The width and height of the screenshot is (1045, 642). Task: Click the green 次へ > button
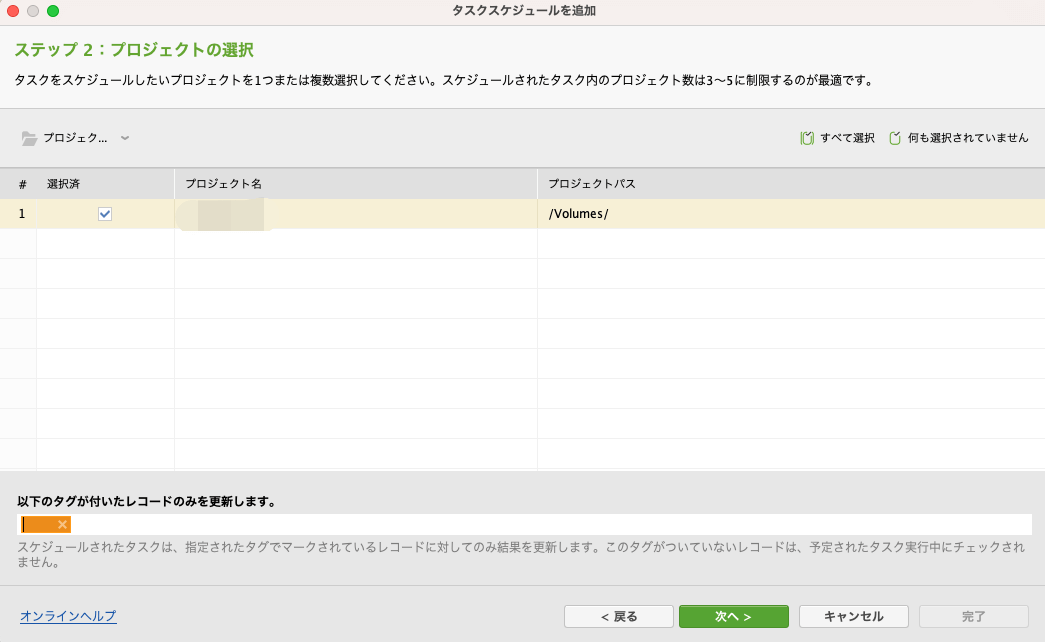(x=734, y=617)
